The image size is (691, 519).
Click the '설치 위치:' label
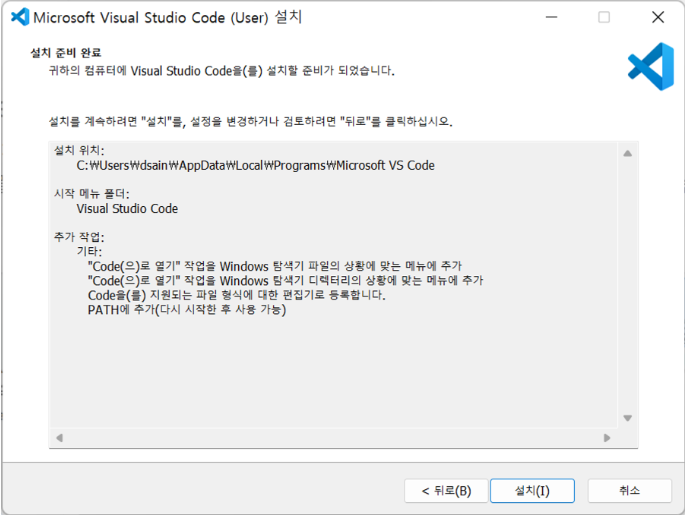[x=79, y=151]
